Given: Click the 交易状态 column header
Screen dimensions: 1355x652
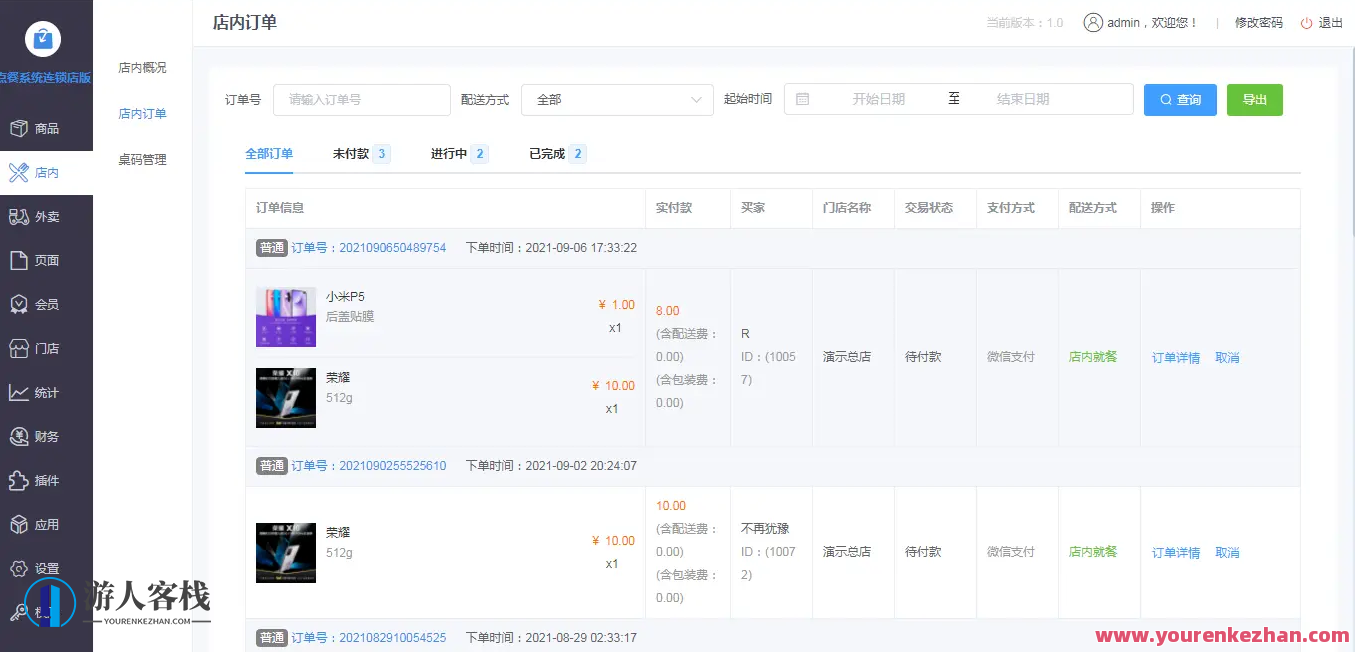Looking at the screenshot, I should pyautogui.click(x=929, y=208).
